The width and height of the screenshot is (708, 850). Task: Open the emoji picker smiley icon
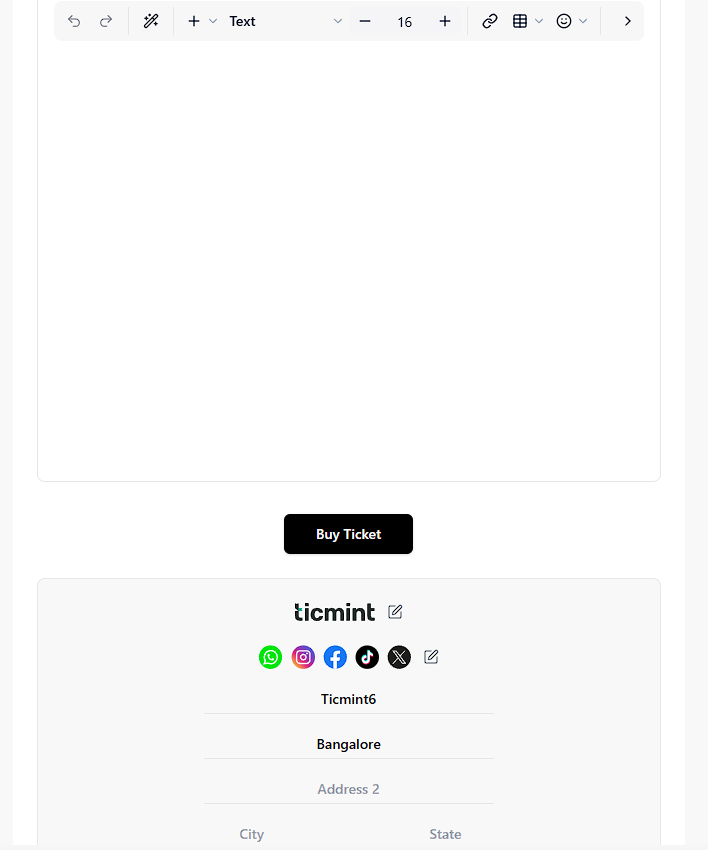pos(564,21)
